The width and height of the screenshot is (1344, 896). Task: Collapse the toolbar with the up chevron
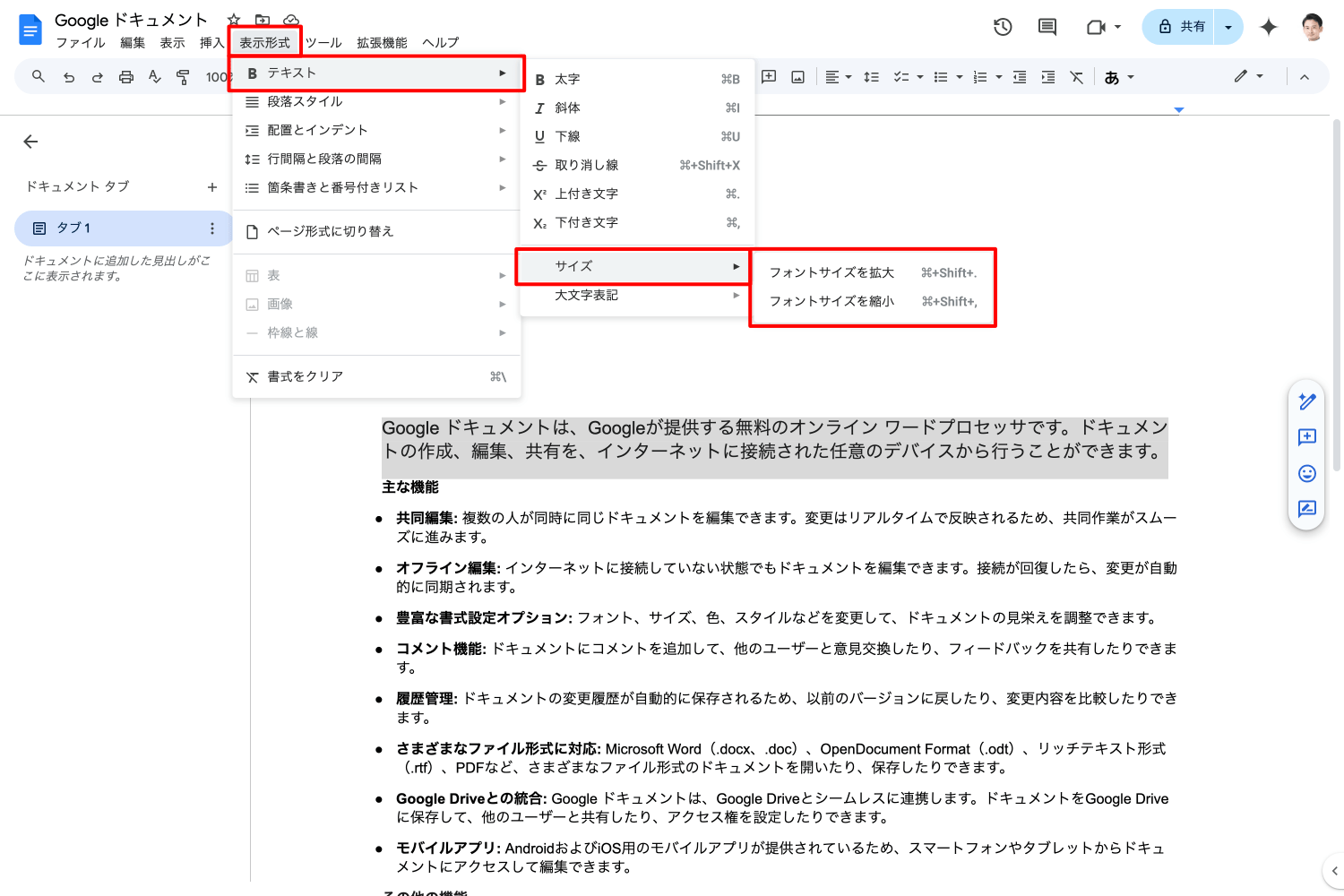[x=1305, y=77]
